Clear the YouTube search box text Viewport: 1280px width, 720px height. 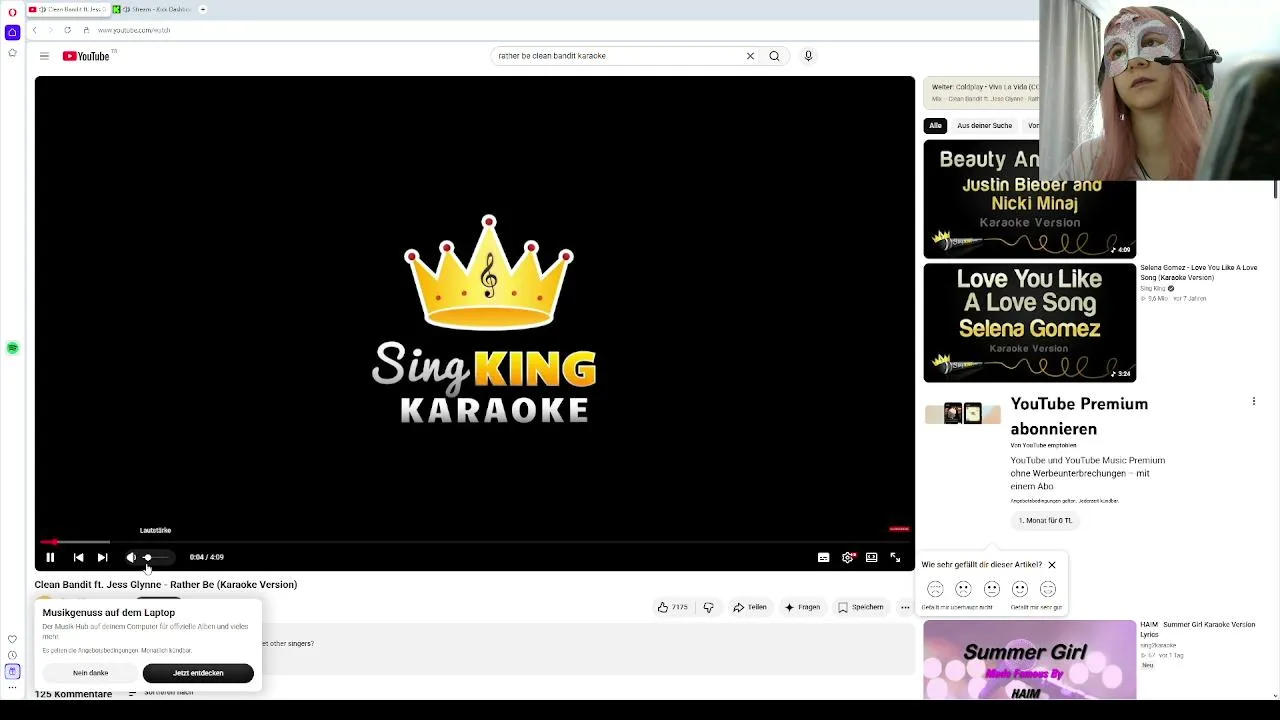coord(750,56)
